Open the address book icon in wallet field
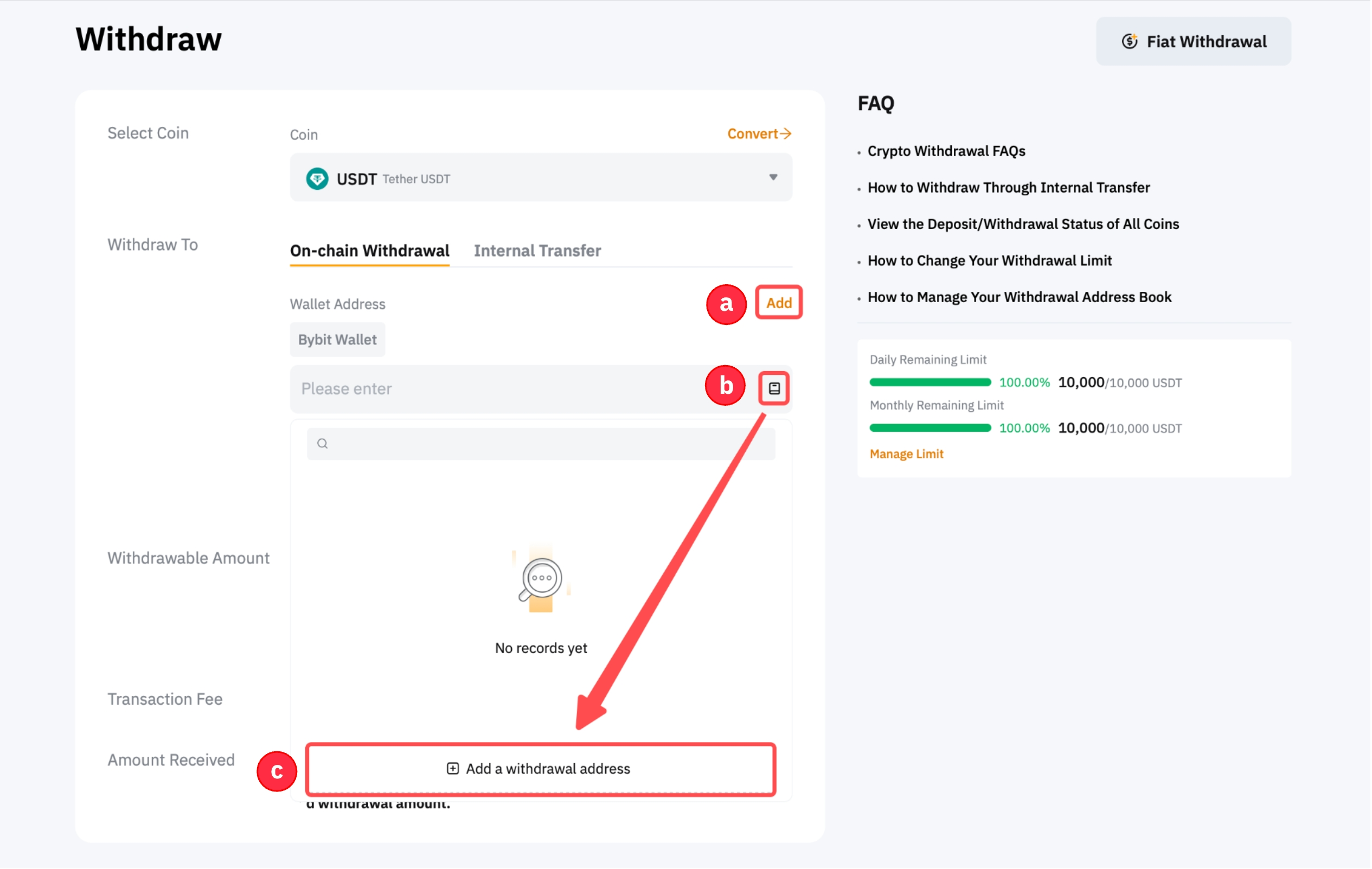This screenshot has width=1372, height=869. [774, 388]
